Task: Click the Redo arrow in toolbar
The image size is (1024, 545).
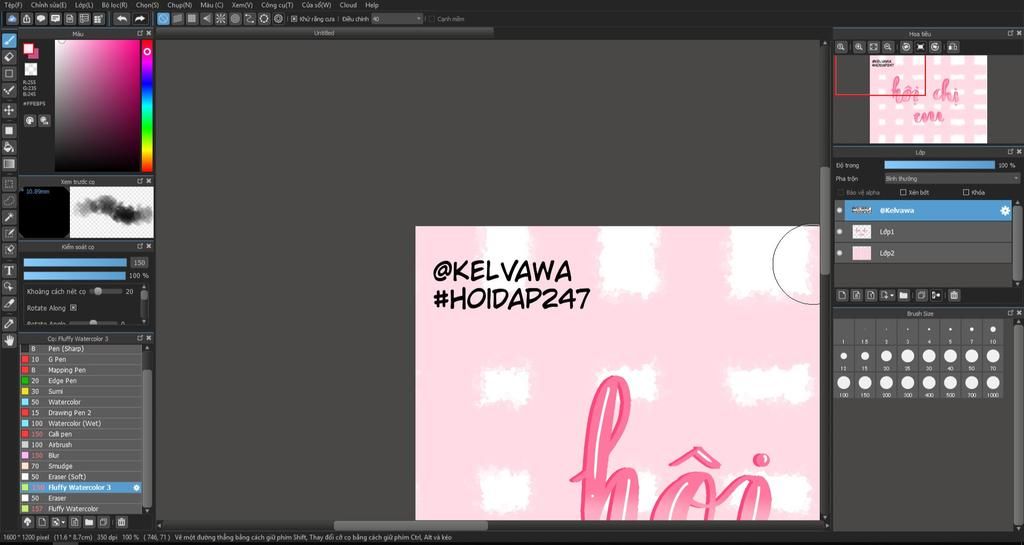Action: pyautogui.click(x=139, y=19)
